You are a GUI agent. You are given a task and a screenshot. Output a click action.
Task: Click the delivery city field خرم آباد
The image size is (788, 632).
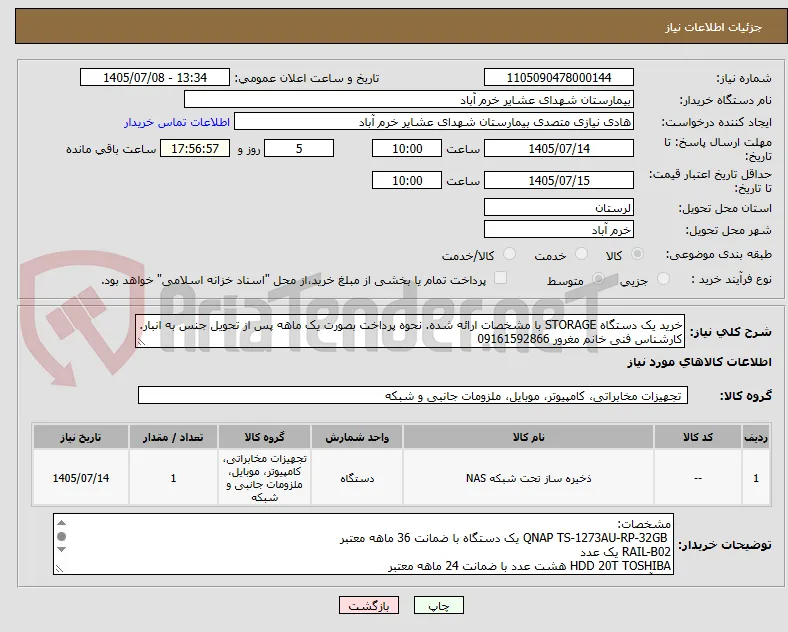pos(559,229)
